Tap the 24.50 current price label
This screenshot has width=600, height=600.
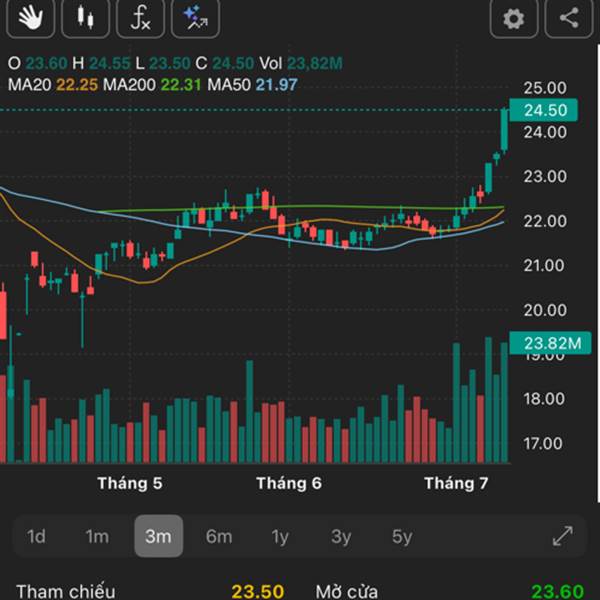pos(544,110)
